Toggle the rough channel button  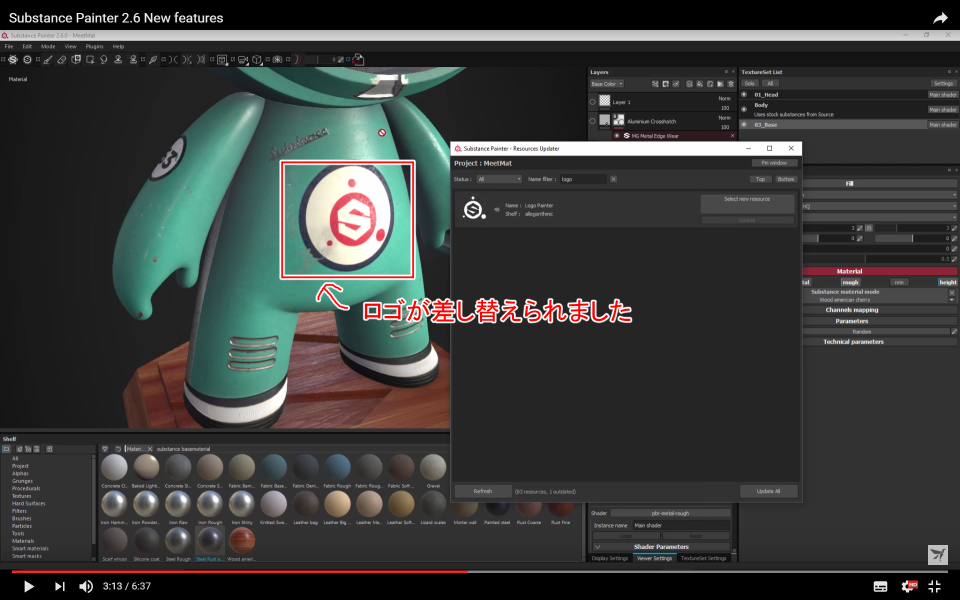pyautogui.click(x=850, y=282)
